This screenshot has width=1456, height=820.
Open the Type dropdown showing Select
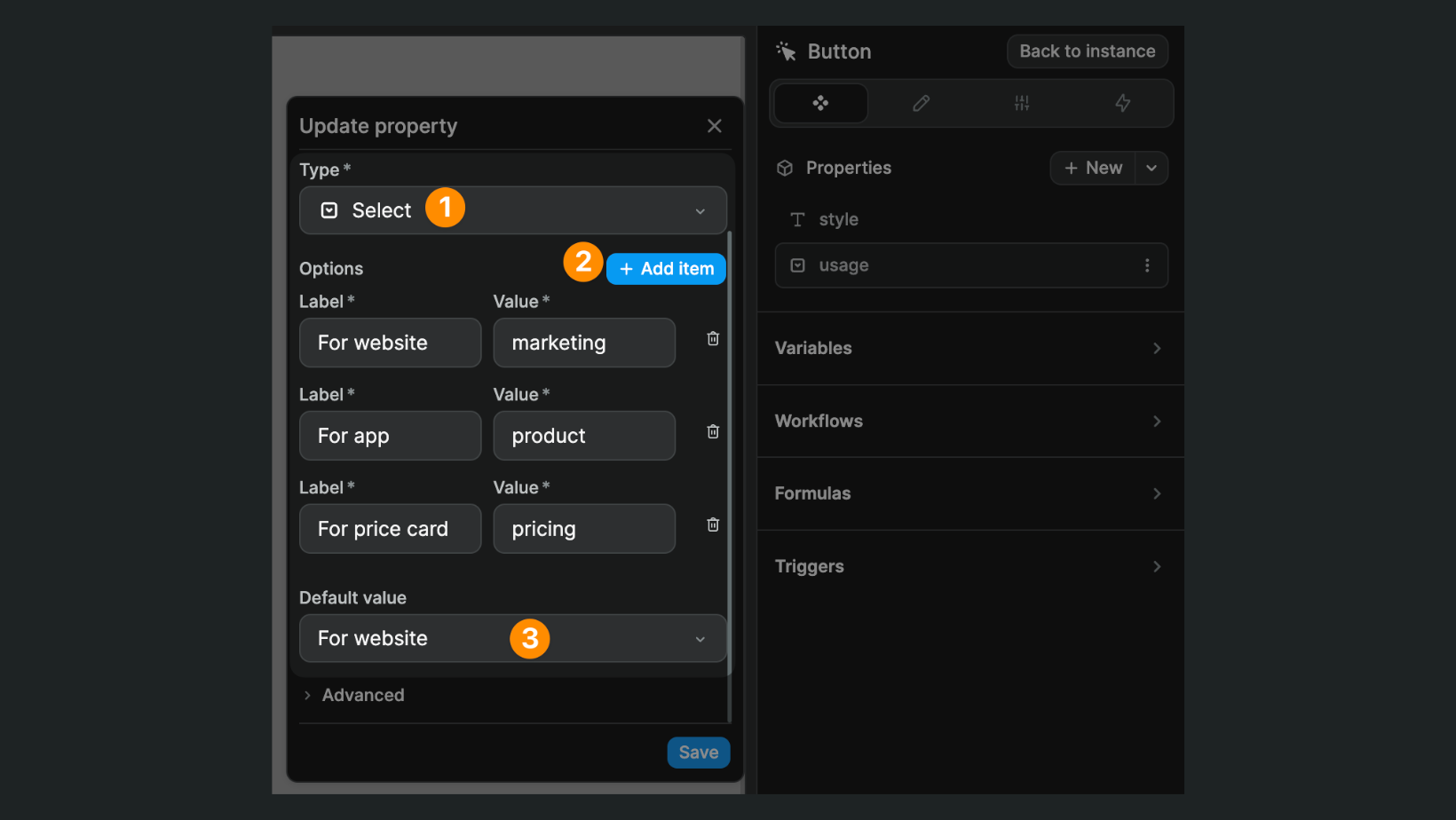click(x=512, y=210)
